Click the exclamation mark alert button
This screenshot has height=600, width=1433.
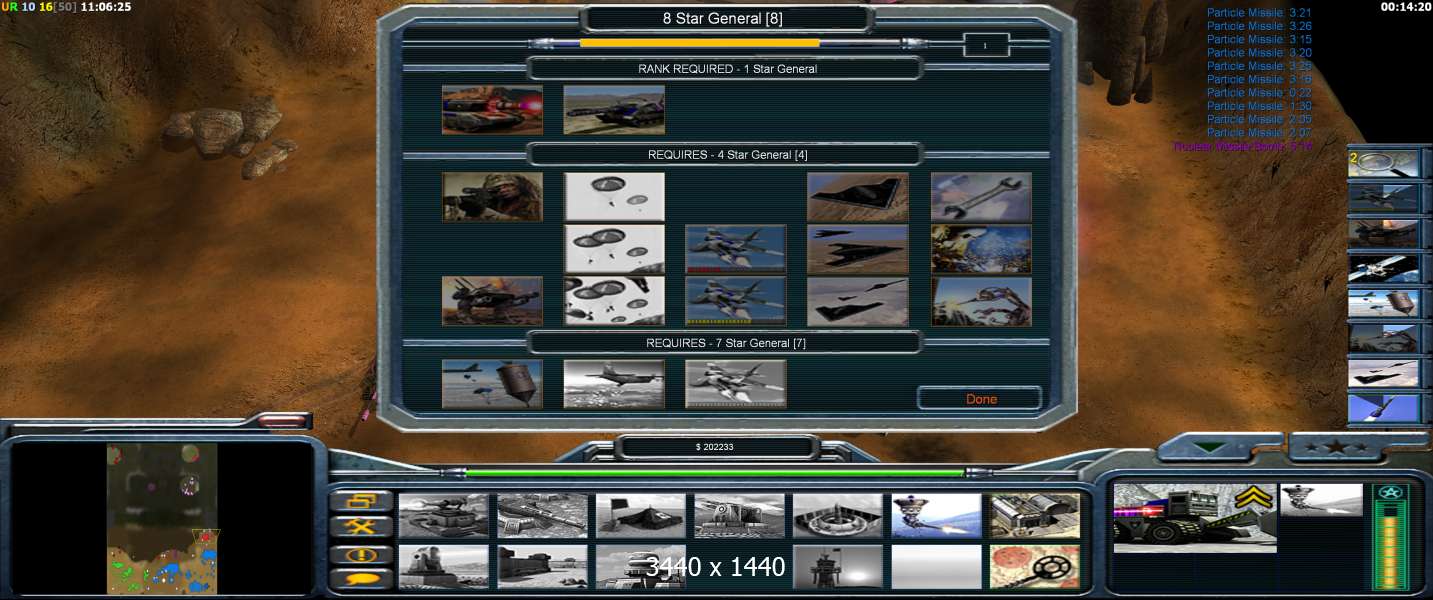tap(360, 553)
